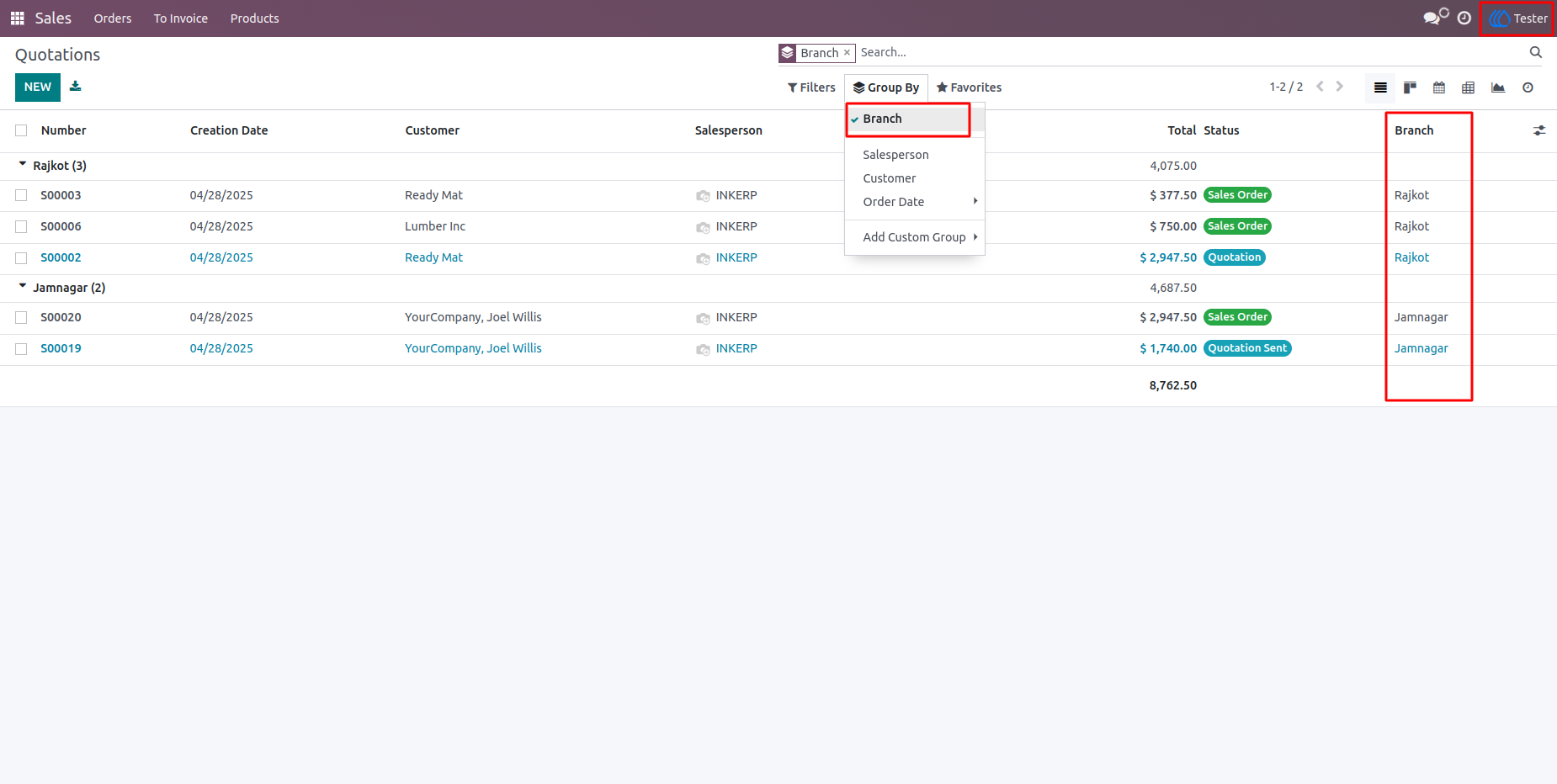This screenshot has width=1557, height=784.
Task: Switch to activity view icon
Action: pyautogui.click(x=1528, y=87)
